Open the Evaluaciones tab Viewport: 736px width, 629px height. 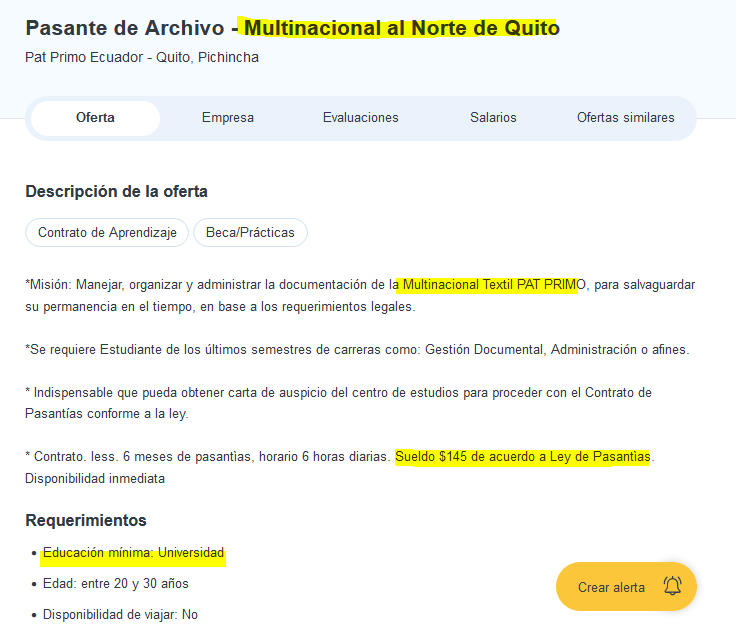[360, 118]
